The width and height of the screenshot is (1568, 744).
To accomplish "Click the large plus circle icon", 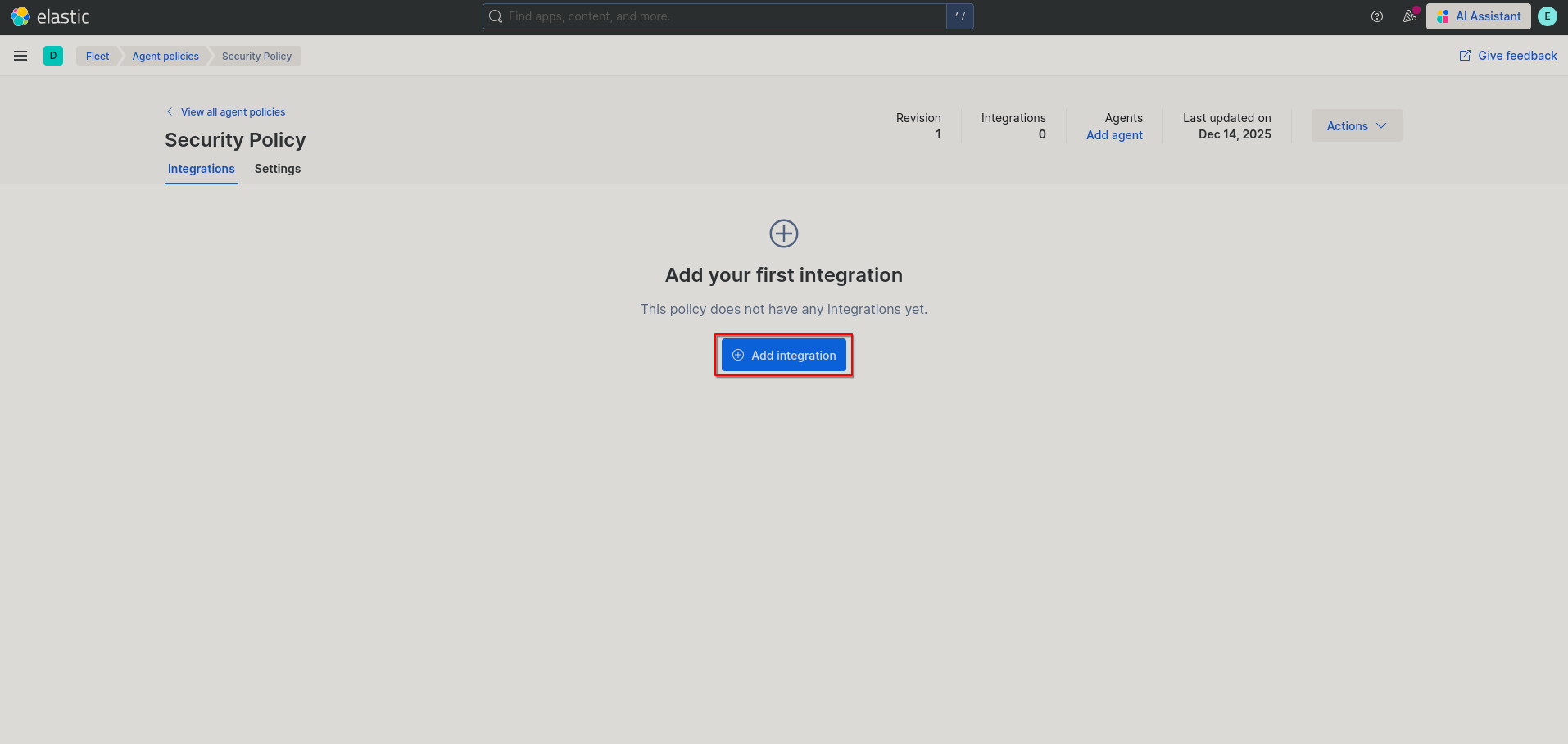I will tap(784, 234).
